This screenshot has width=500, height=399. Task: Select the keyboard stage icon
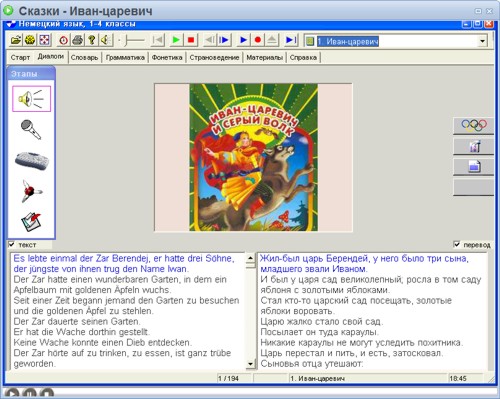(32, 161)
